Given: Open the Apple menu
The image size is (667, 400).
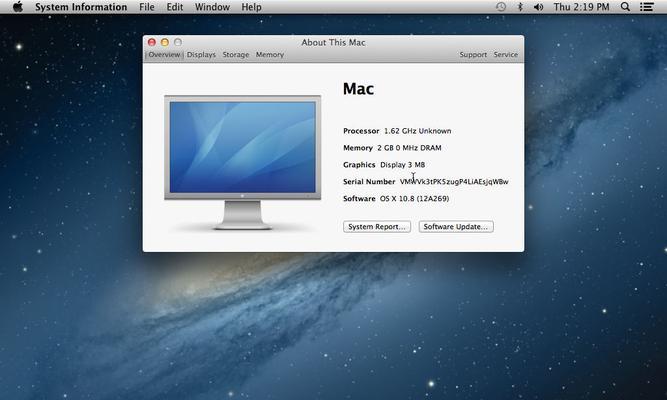Looking at the screenshot, I should (18, 7).
